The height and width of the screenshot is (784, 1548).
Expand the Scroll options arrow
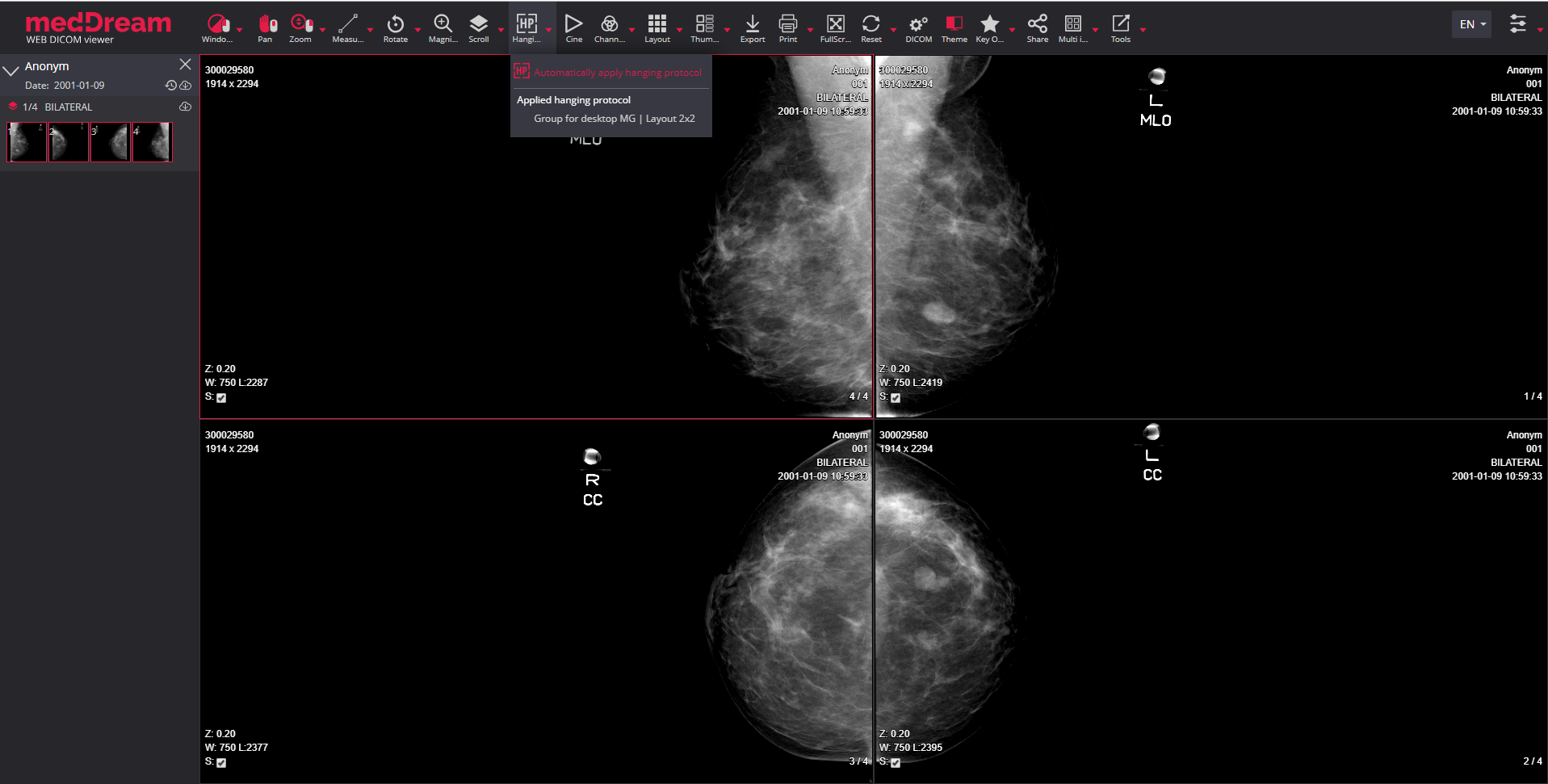(501, 30)
